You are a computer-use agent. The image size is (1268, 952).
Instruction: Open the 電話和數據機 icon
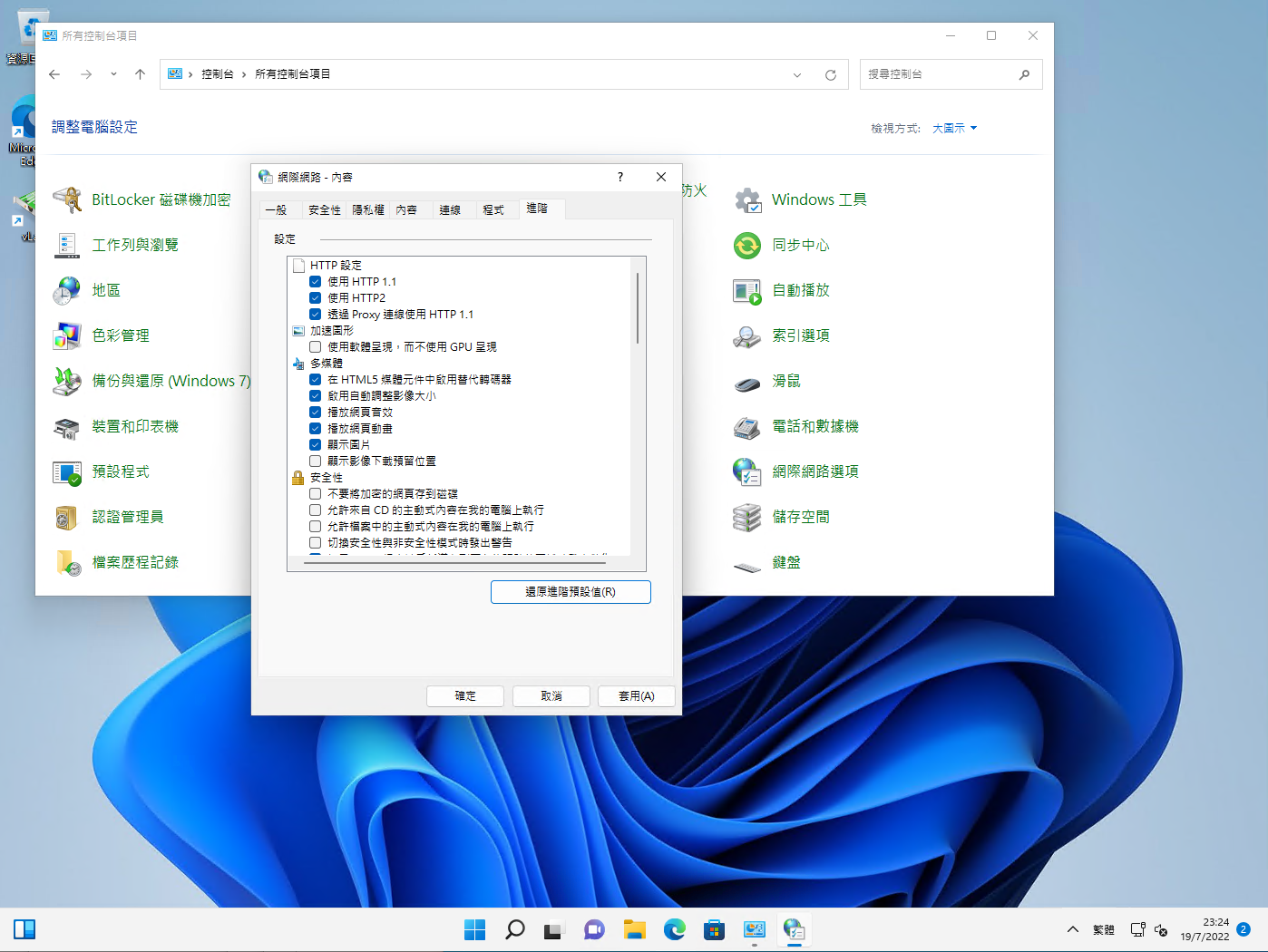tap(747, 426)
